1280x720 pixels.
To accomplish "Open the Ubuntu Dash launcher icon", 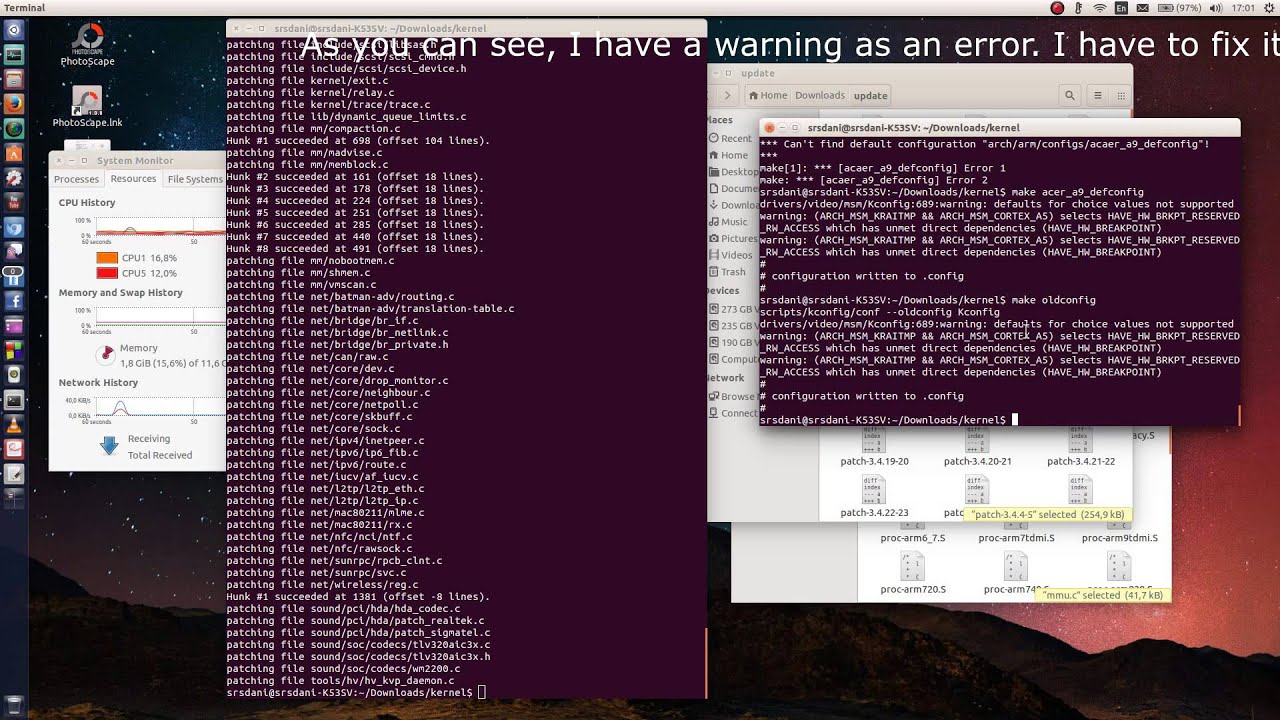I will (x=14, y=30).
